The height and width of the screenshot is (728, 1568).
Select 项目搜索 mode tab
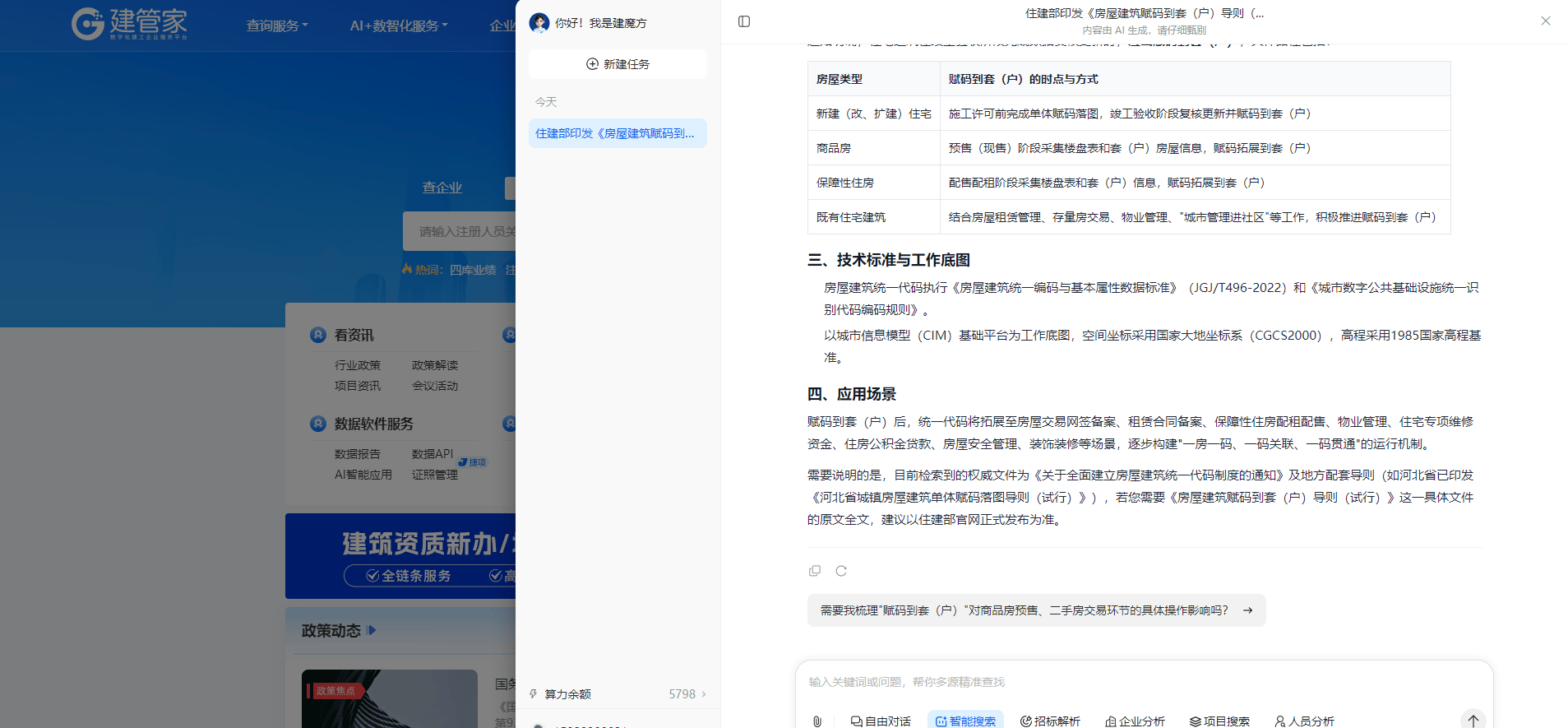tap(1219, 721)
